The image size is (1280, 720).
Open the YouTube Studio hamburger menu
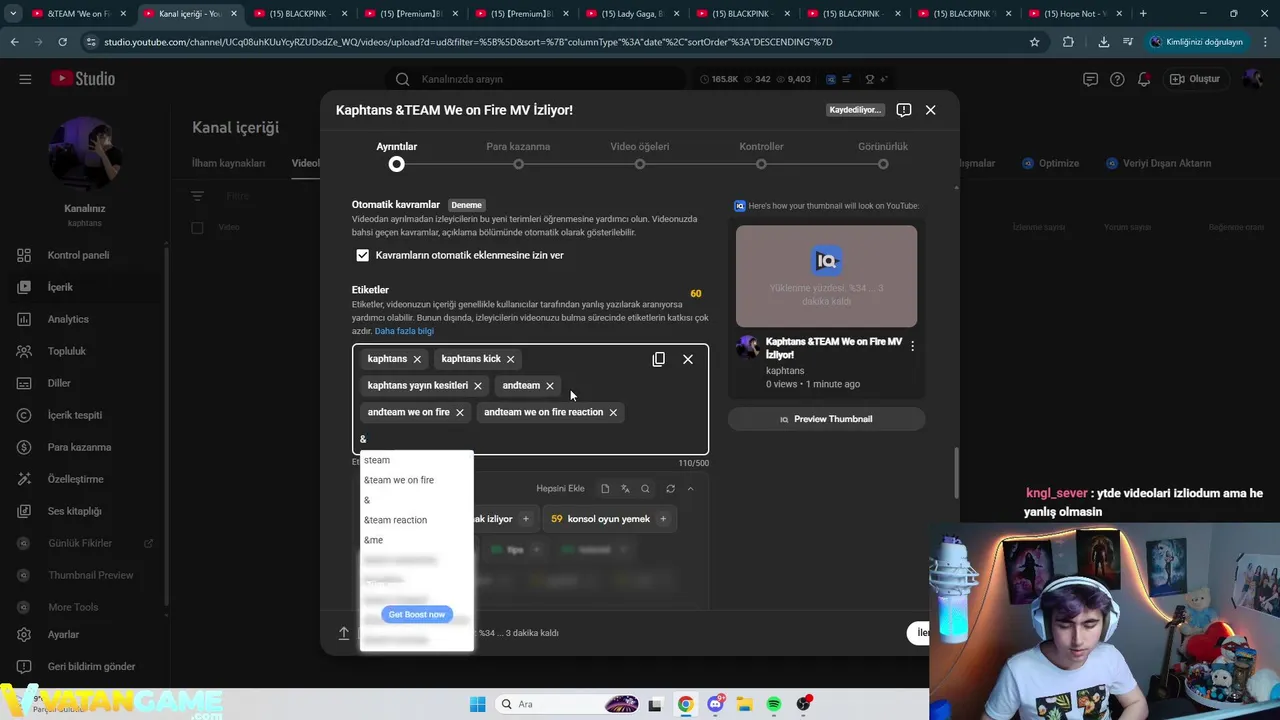pos(25,79)
